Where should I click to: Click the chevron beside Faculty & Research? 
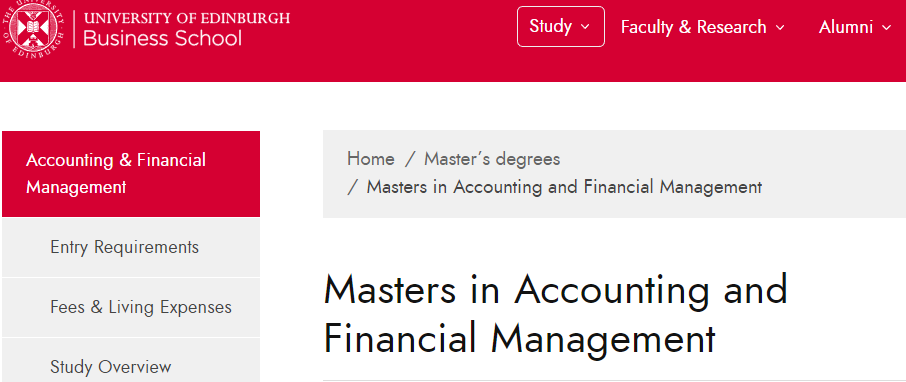click(x=779, y=28)
